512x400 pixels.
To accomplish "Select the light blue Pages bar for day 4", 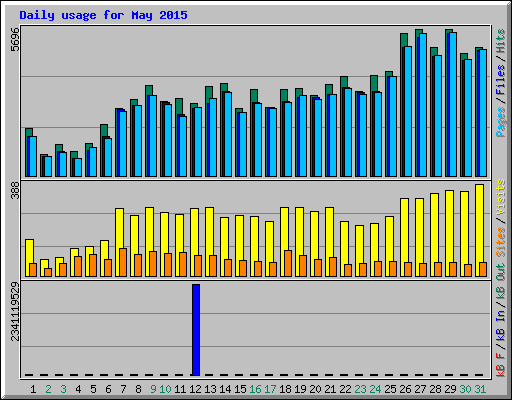I will pyautogui.click(x=78, y=168).
